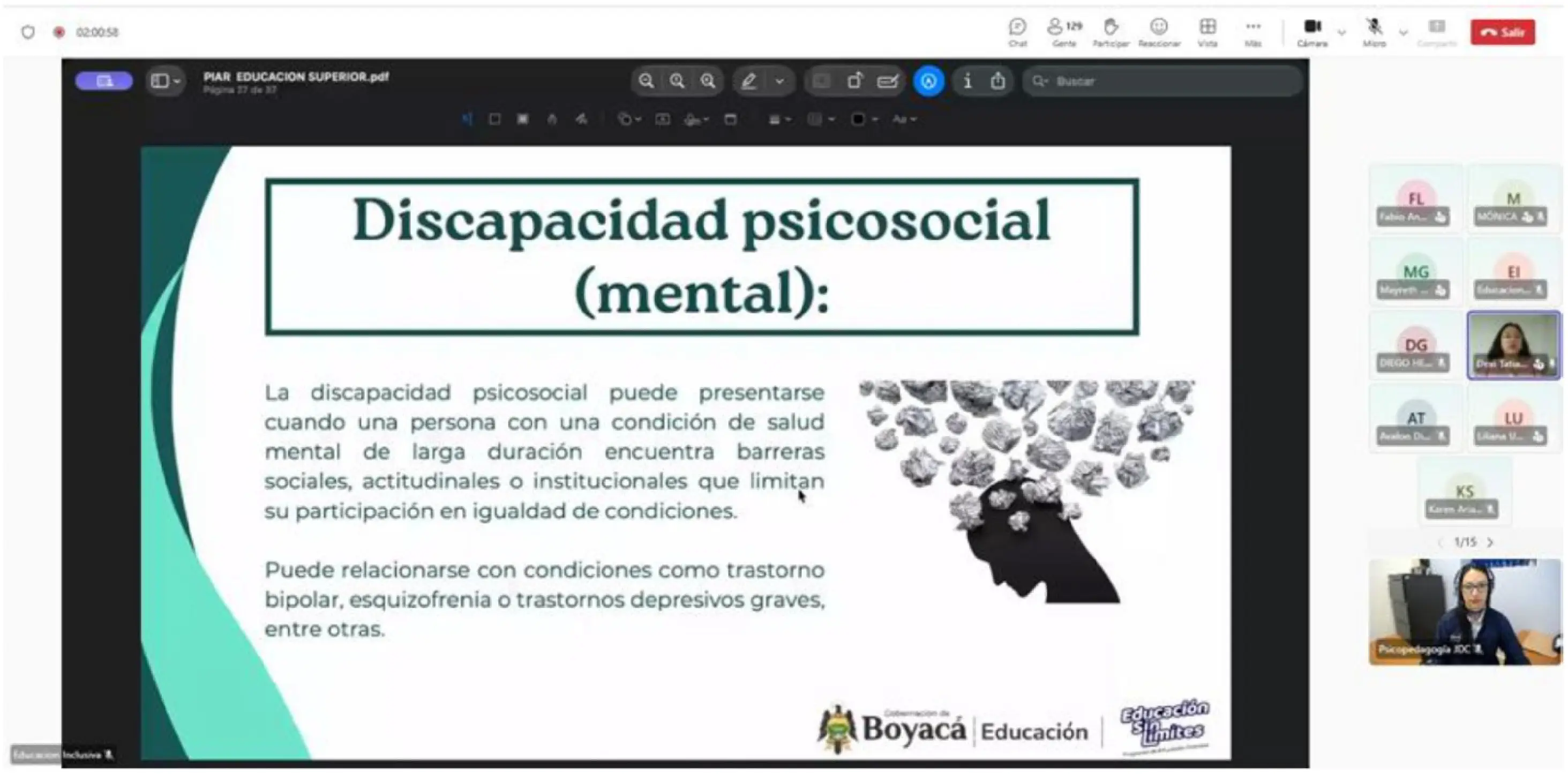
Task: Toggle the Cámara on or off
Action: pyautogui.click(x=1312, y=32)
